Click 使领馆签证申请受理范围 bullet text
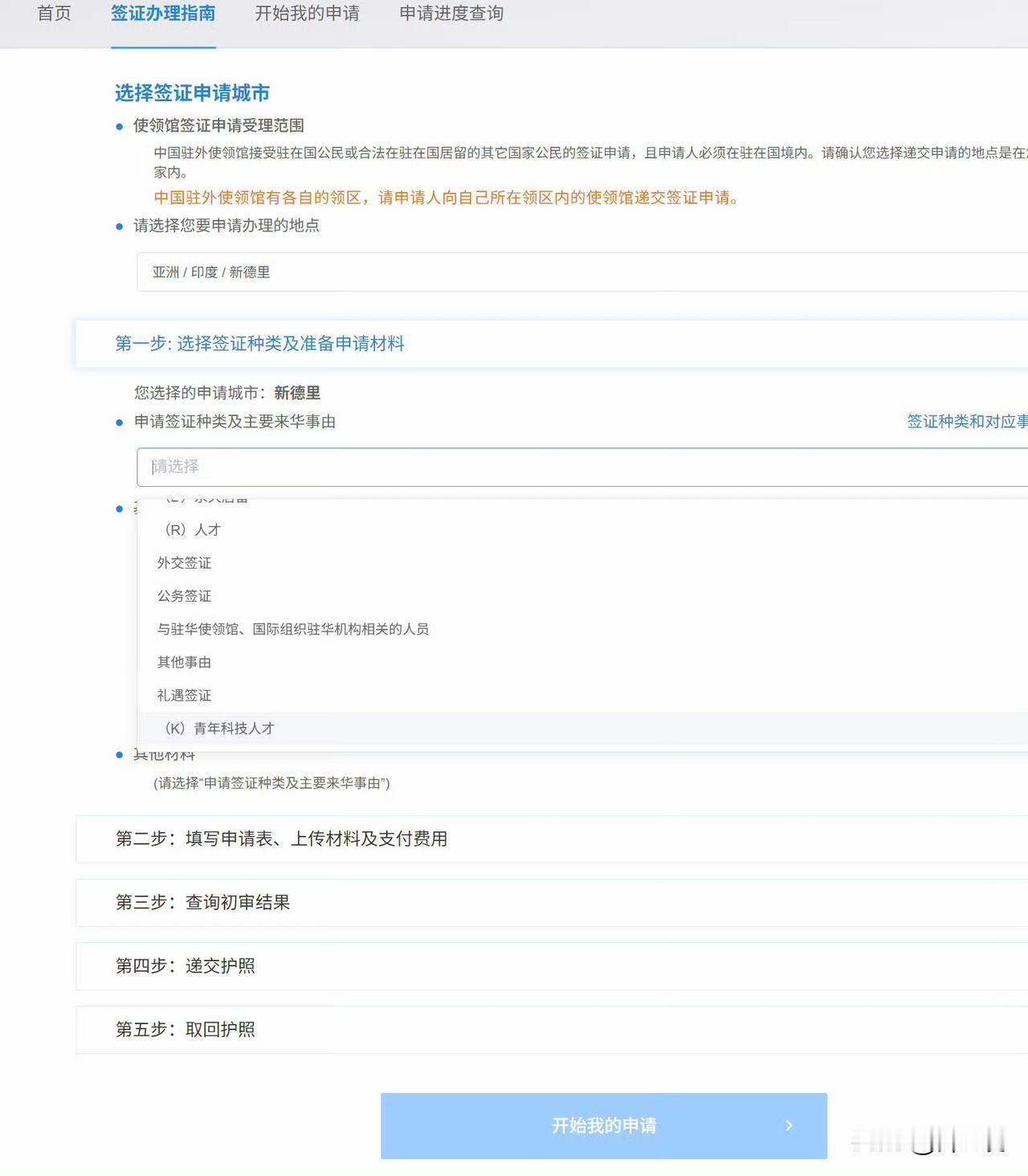Viewport: 1028px width, 1176px height. 218,125
